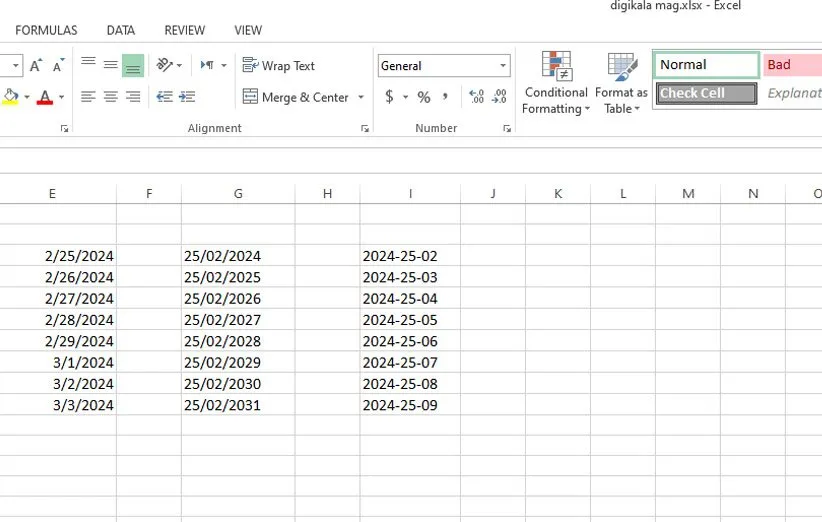The width and height of the screenshot is (822, 522).
Task: Click the Decrease Font Size icon
Action: pos(59,66)
